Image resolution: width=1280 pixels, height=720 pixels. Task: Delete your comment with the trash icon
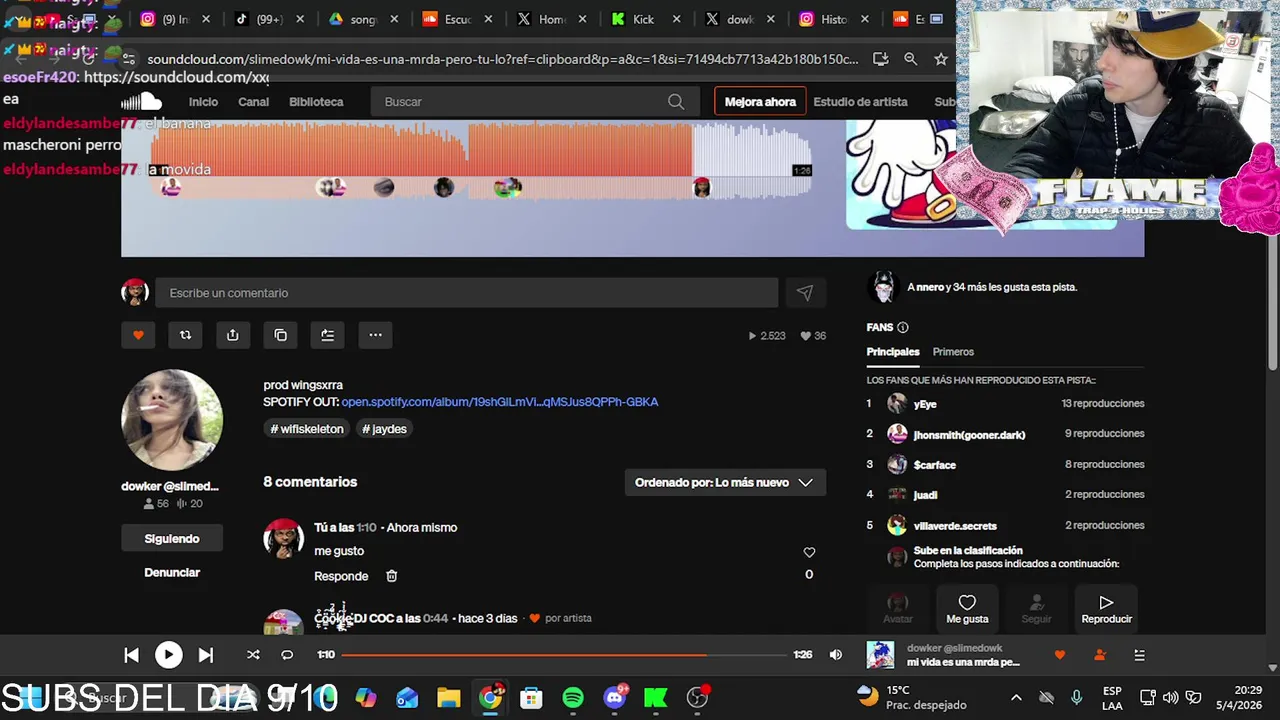click(x=391, y=576)
